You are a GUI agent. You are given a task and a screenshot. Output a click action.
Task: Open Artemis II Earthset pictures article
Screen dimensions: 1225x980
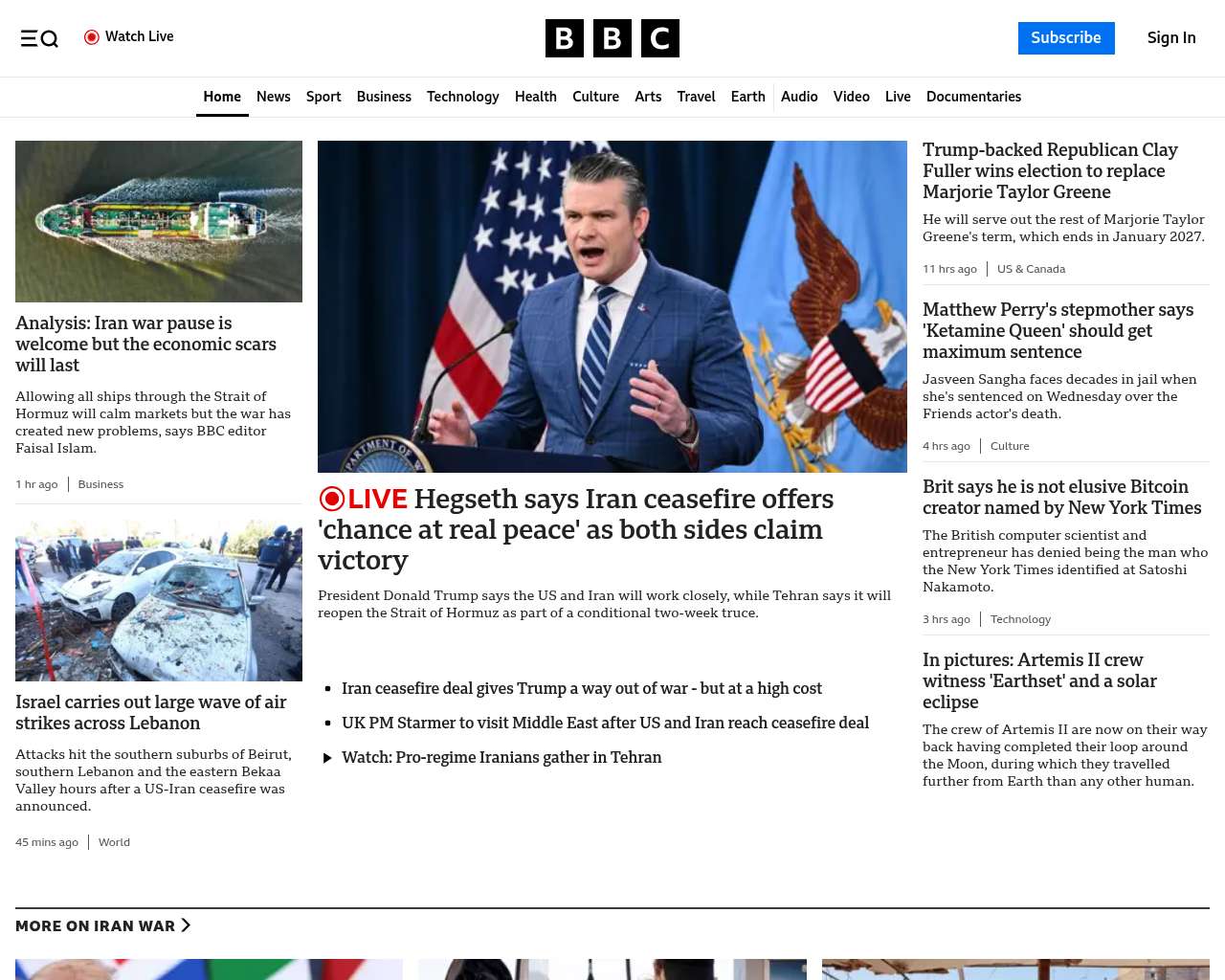[x=1039, y=680]
